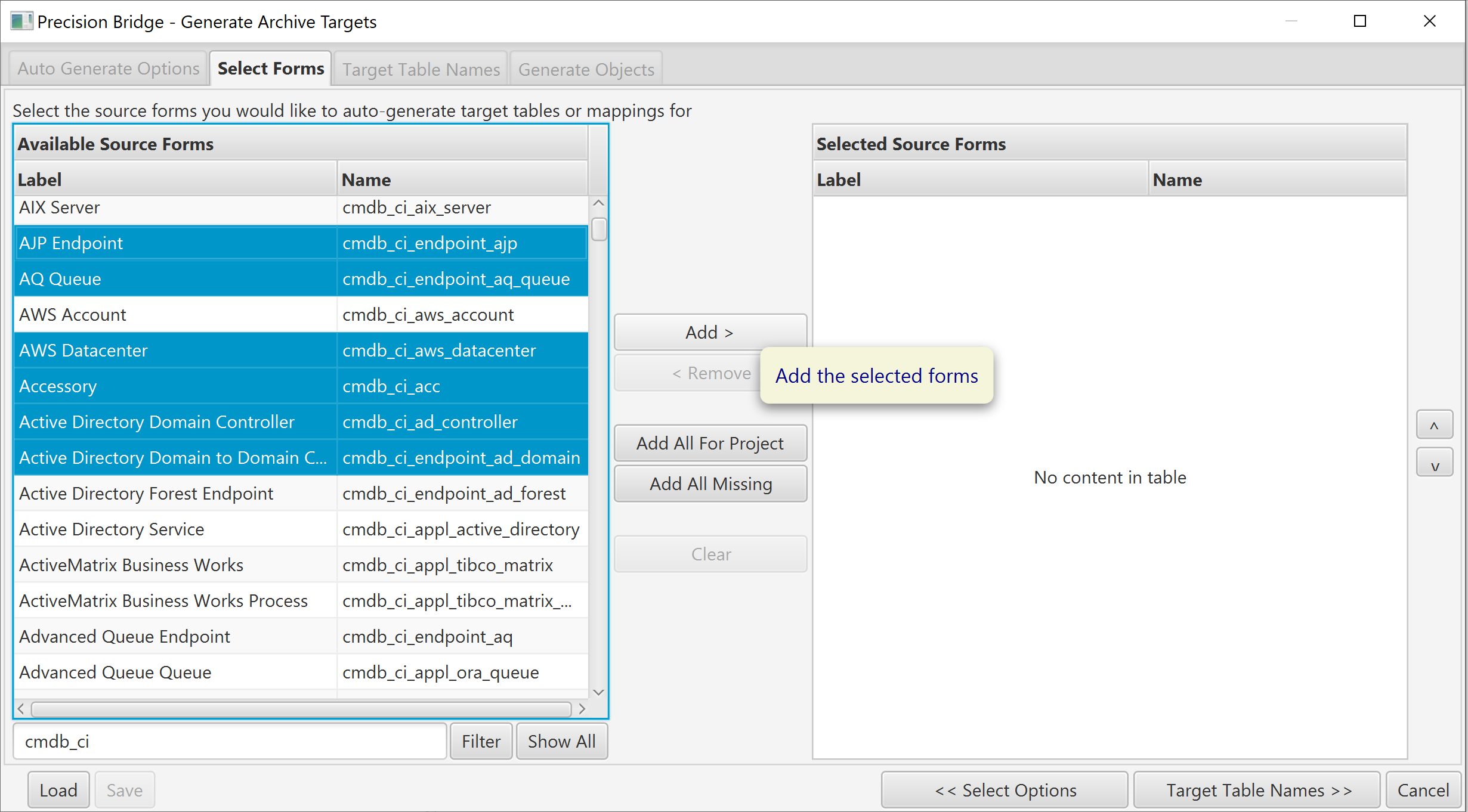Viewport: 1468px width, 812px height.
Task: Select the AWS Datacenter row
Action: 301,350
